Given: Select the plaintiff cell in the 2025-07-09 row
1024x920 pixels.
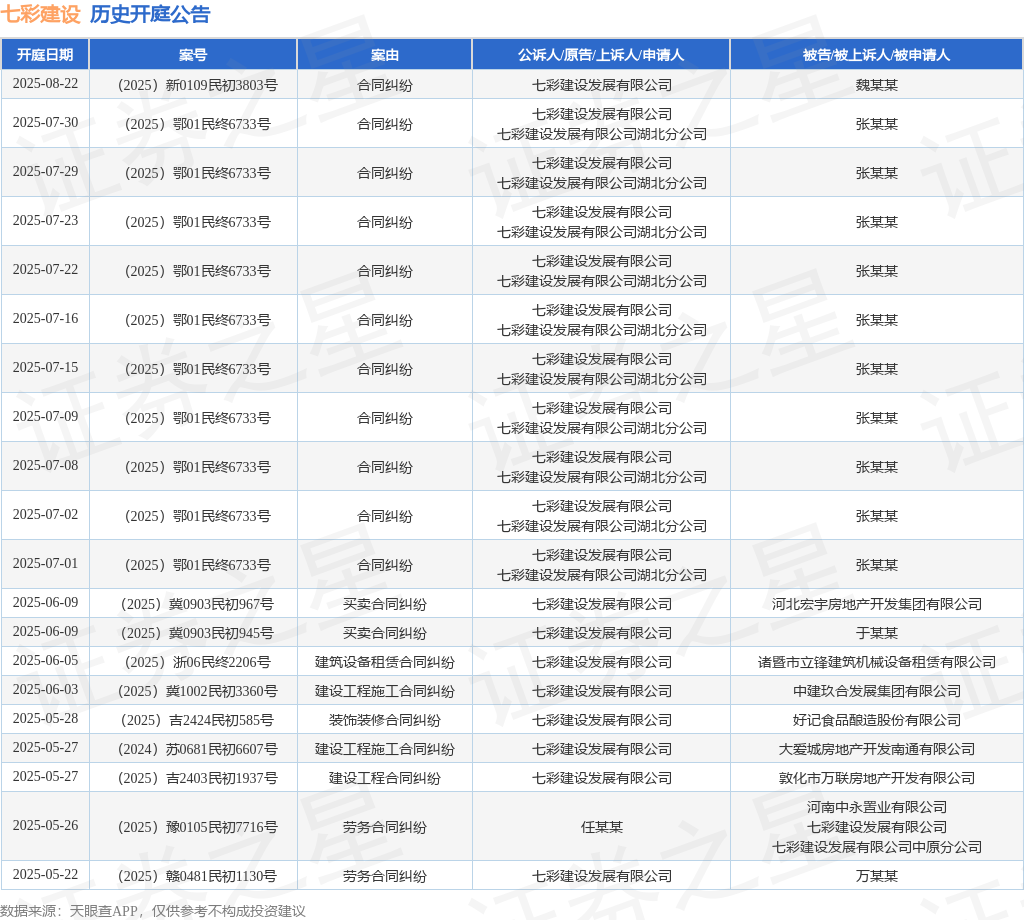Looking at the screenshot, I should pos(601,418).
